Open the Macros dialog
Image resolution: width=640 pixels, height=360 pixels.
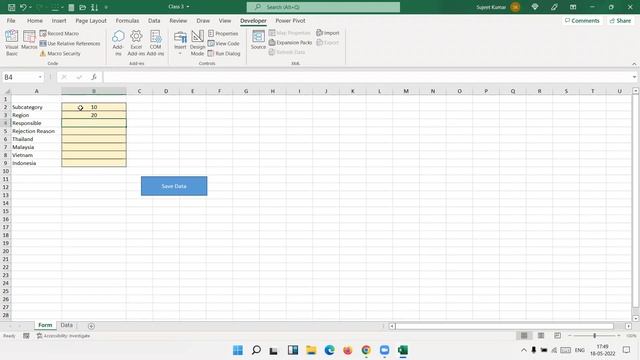pyautogui.click(x=29, y=40)
